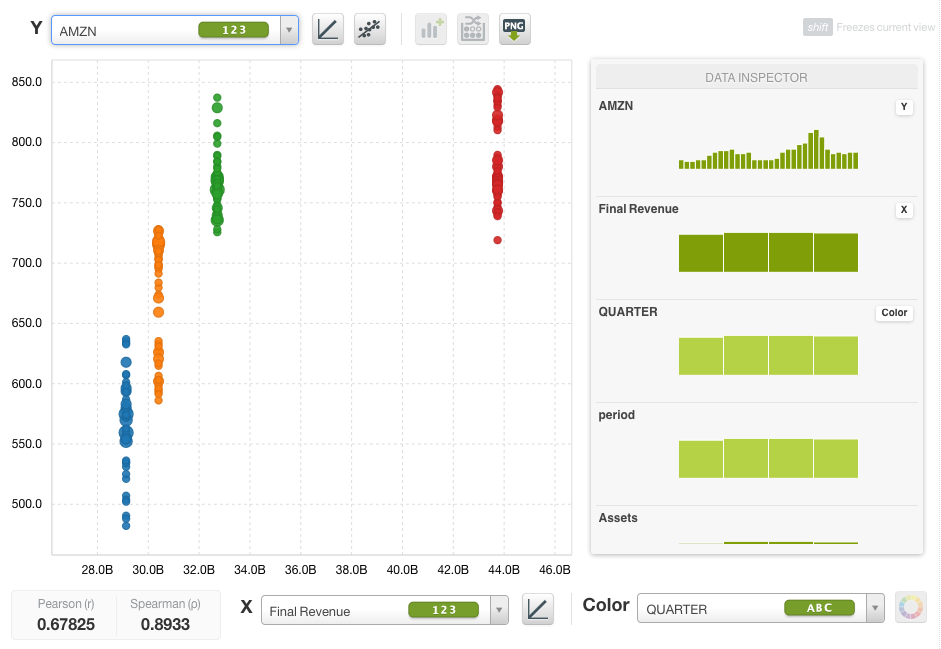This screenshot has height=649, width=941.
Task: Toggle the Y axis scale icon
Action: point(328,30)
